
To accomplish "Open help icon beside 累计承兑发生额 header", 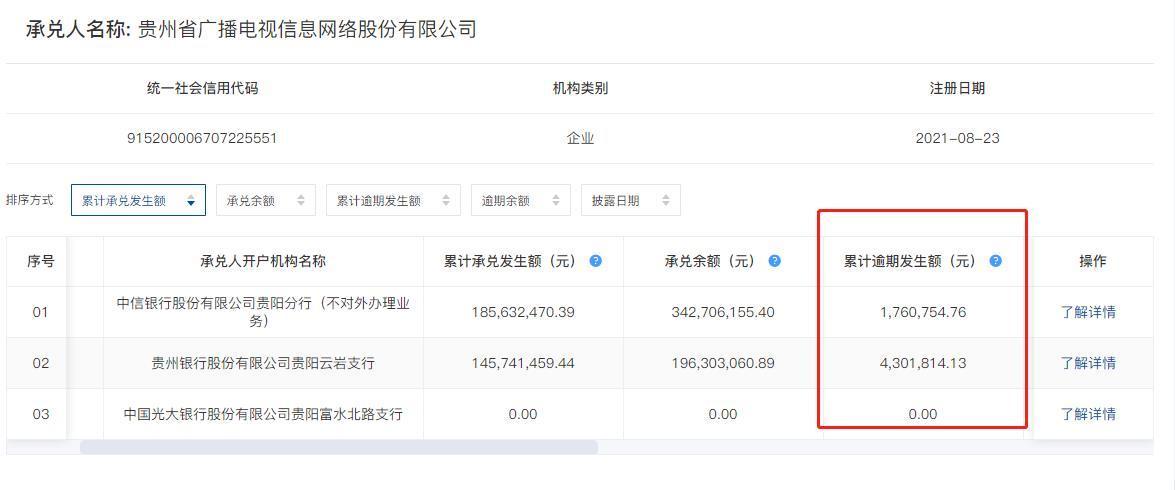I will 595,261.
